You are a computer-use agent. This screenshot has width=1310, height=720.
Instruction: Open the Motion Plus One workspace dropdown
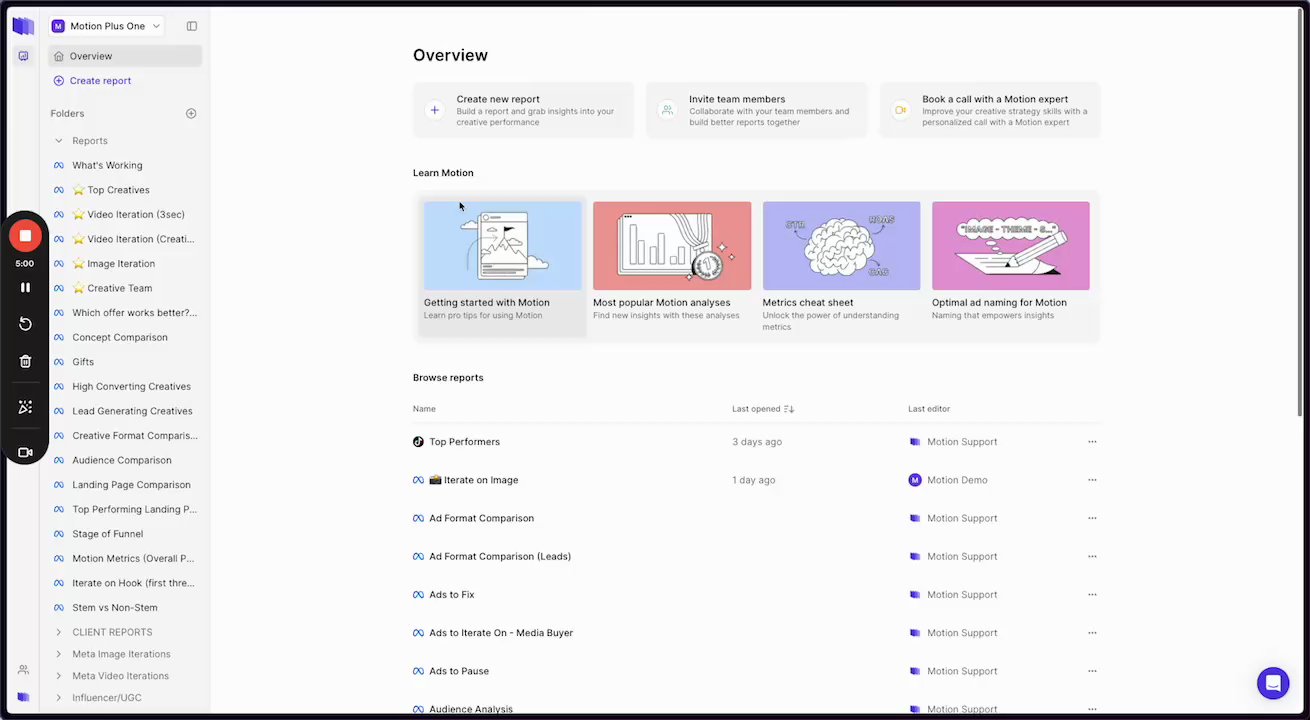[x=106, y=26]
